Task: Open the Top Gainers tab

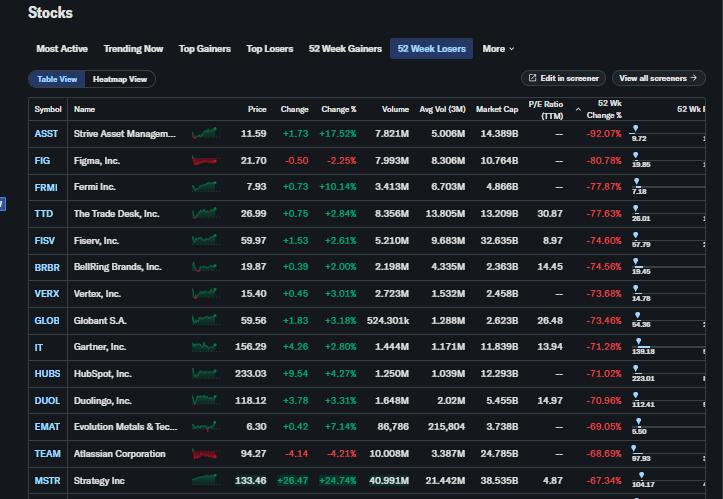Action: (205, 49)
